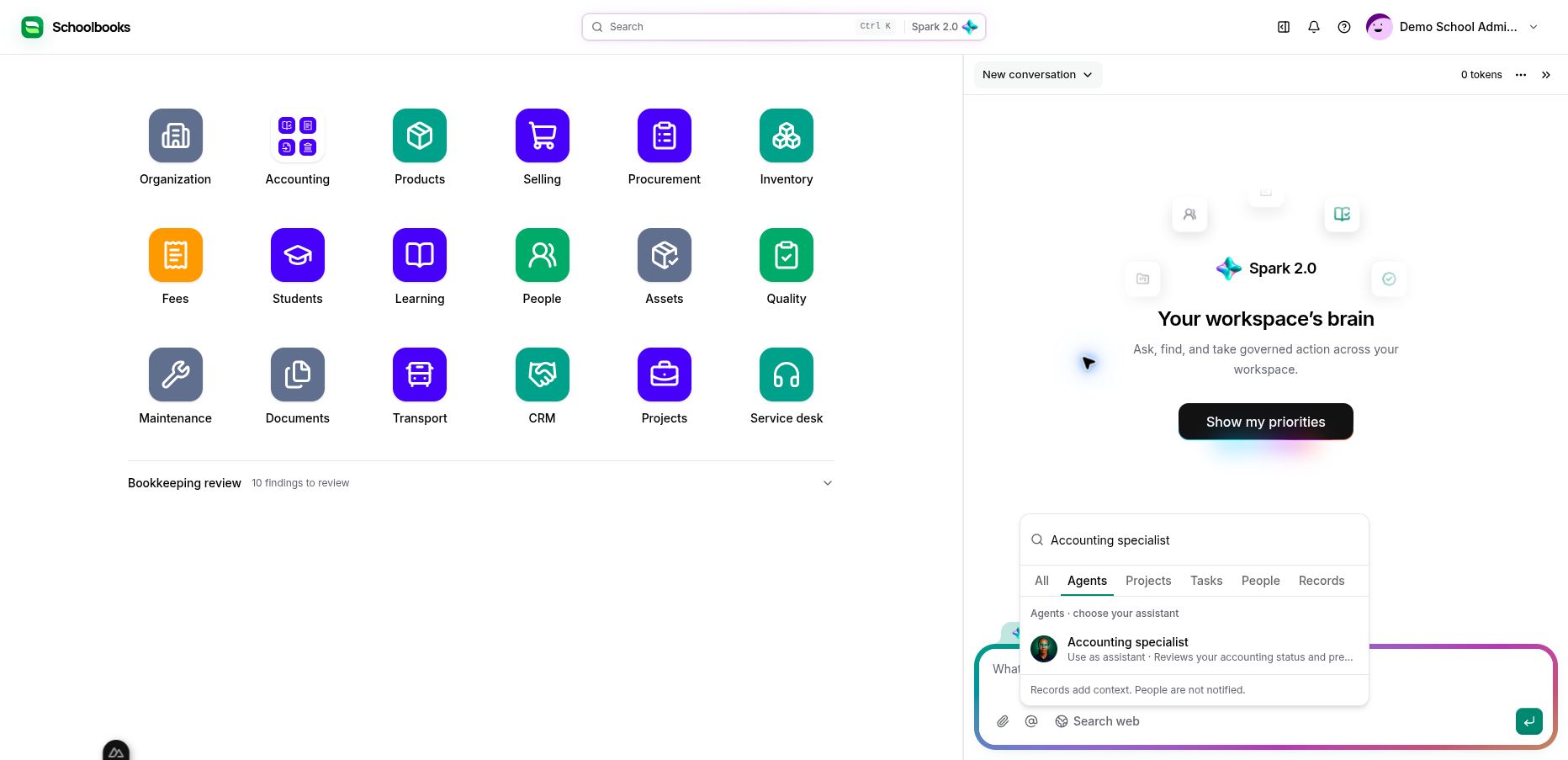
Task: Open the Selling module
Action: (542, 136)
